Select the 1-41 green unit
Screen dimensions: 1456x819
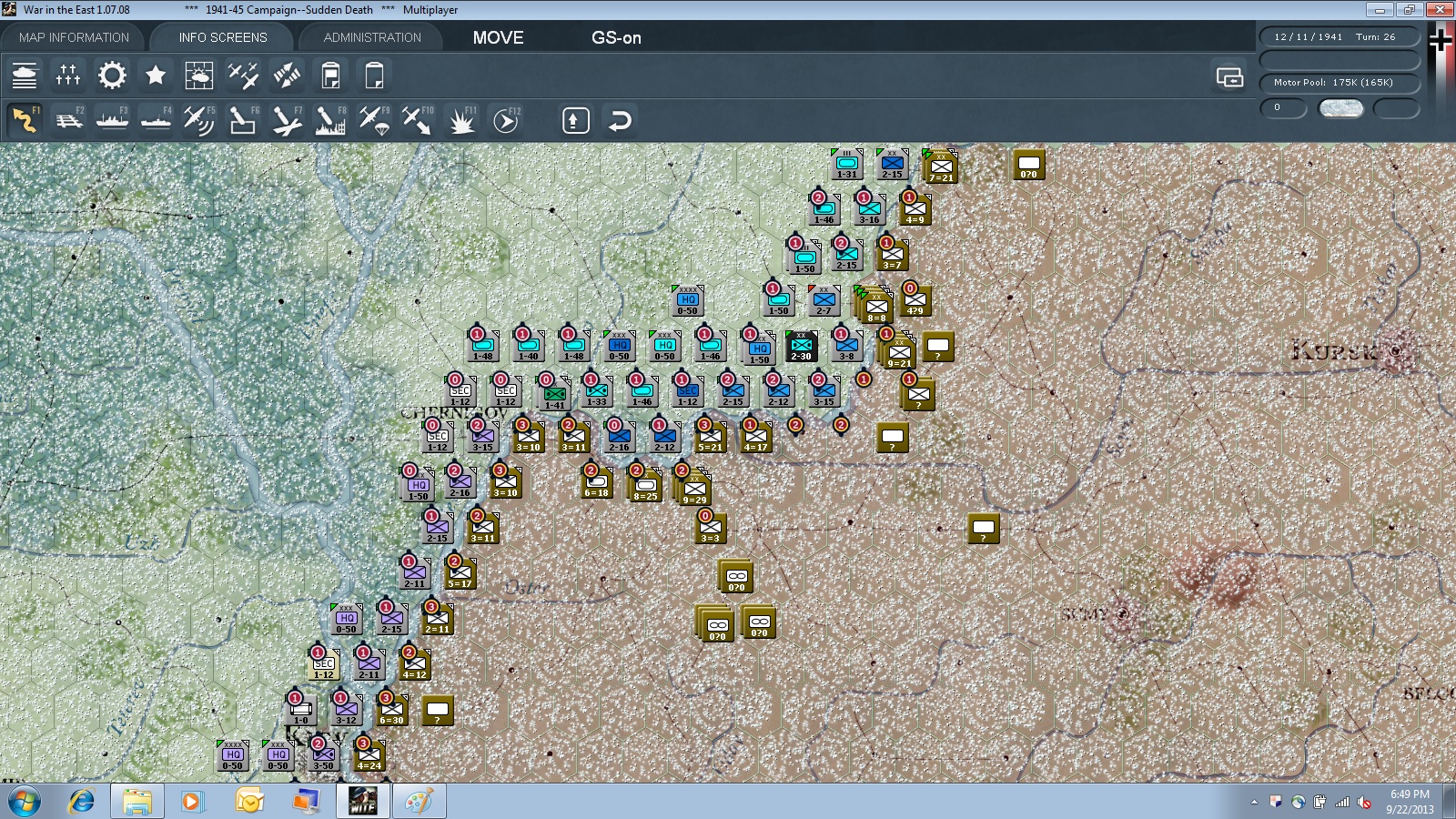554,394
